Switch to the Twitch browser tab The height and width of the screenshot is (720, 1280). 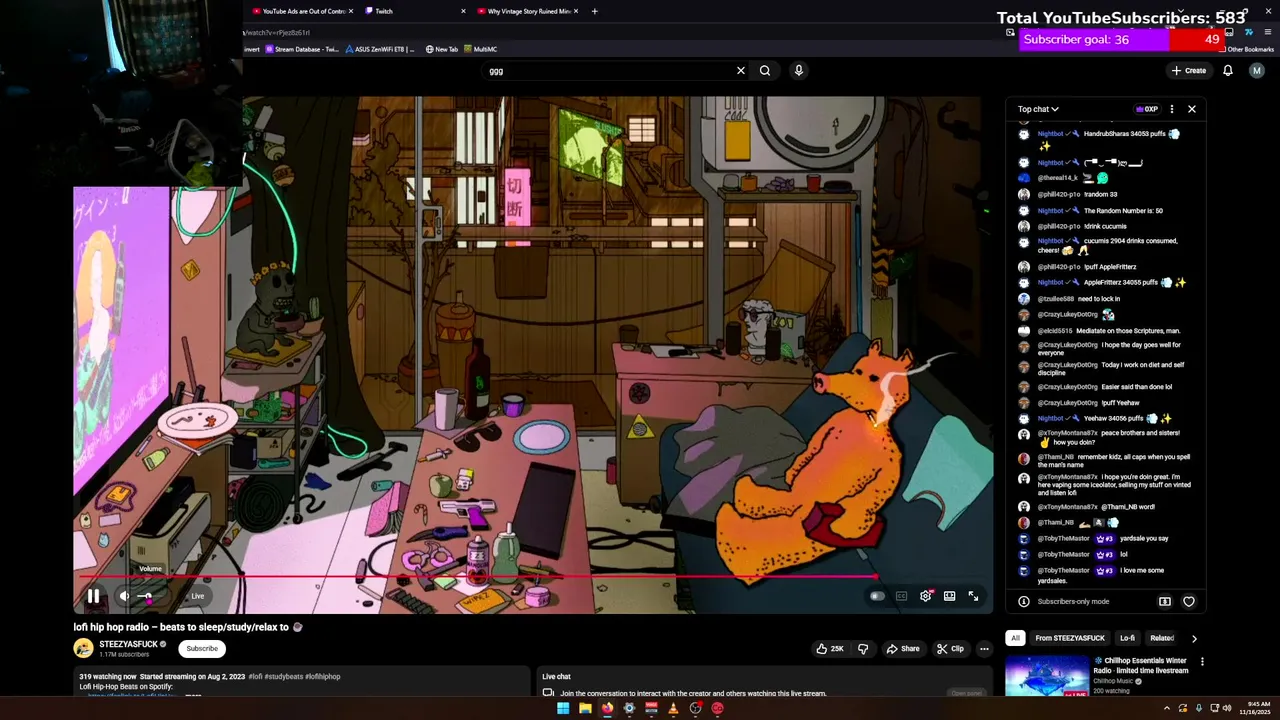coord(415,11)
